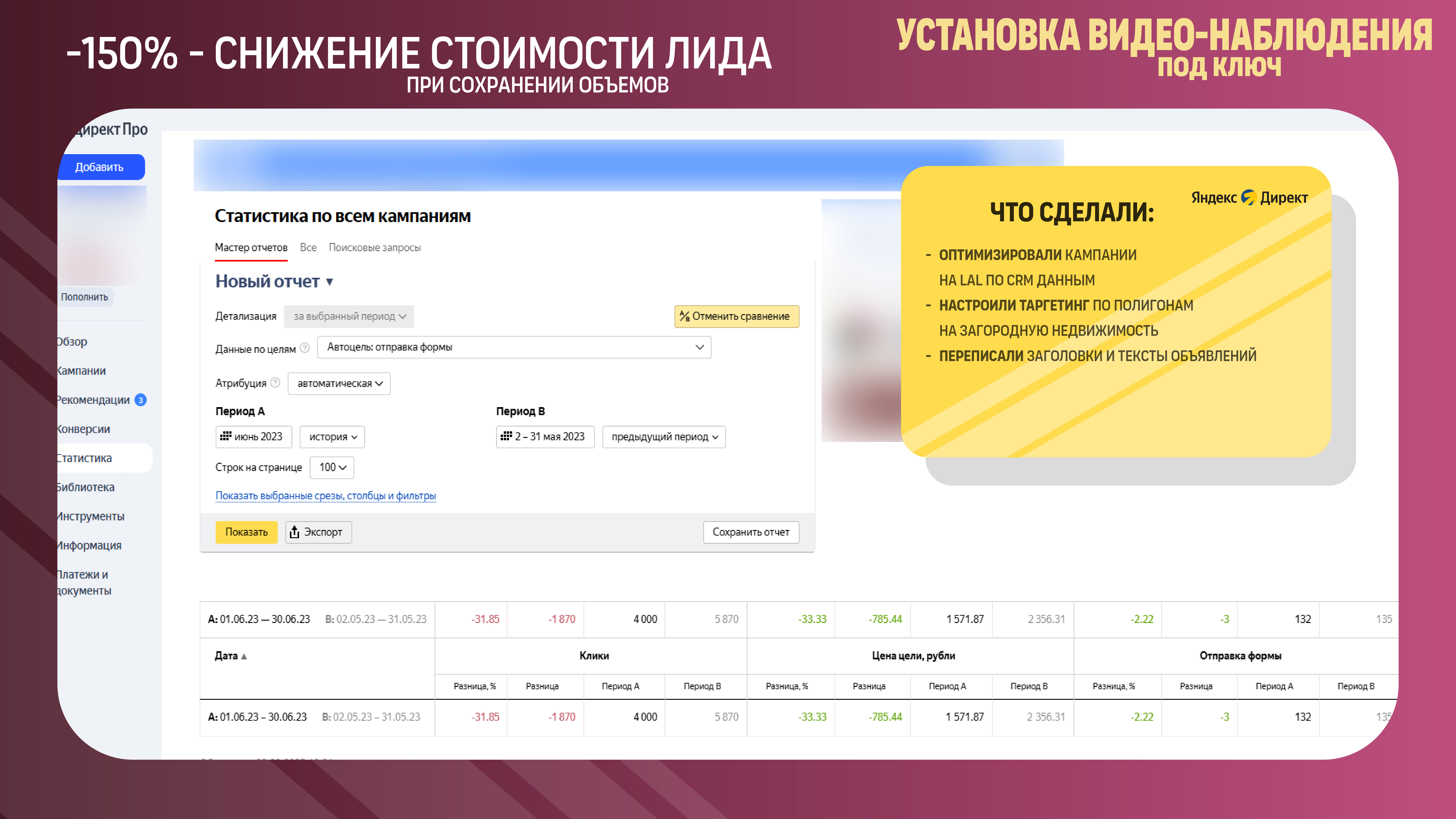Screen dimensions: 1456x819
Task: Click the sort arrow beside Дата header
Action: (244, 656)
